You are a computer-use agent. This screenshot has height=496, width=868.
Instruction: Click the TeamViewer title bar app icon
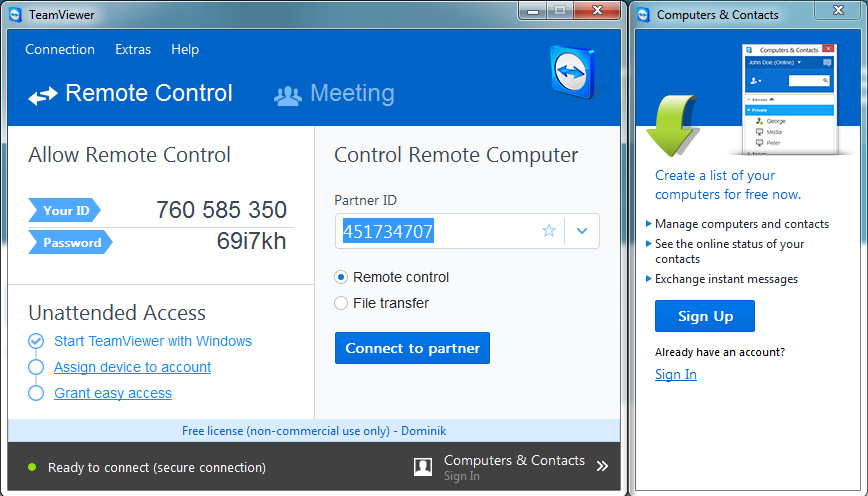16,14
